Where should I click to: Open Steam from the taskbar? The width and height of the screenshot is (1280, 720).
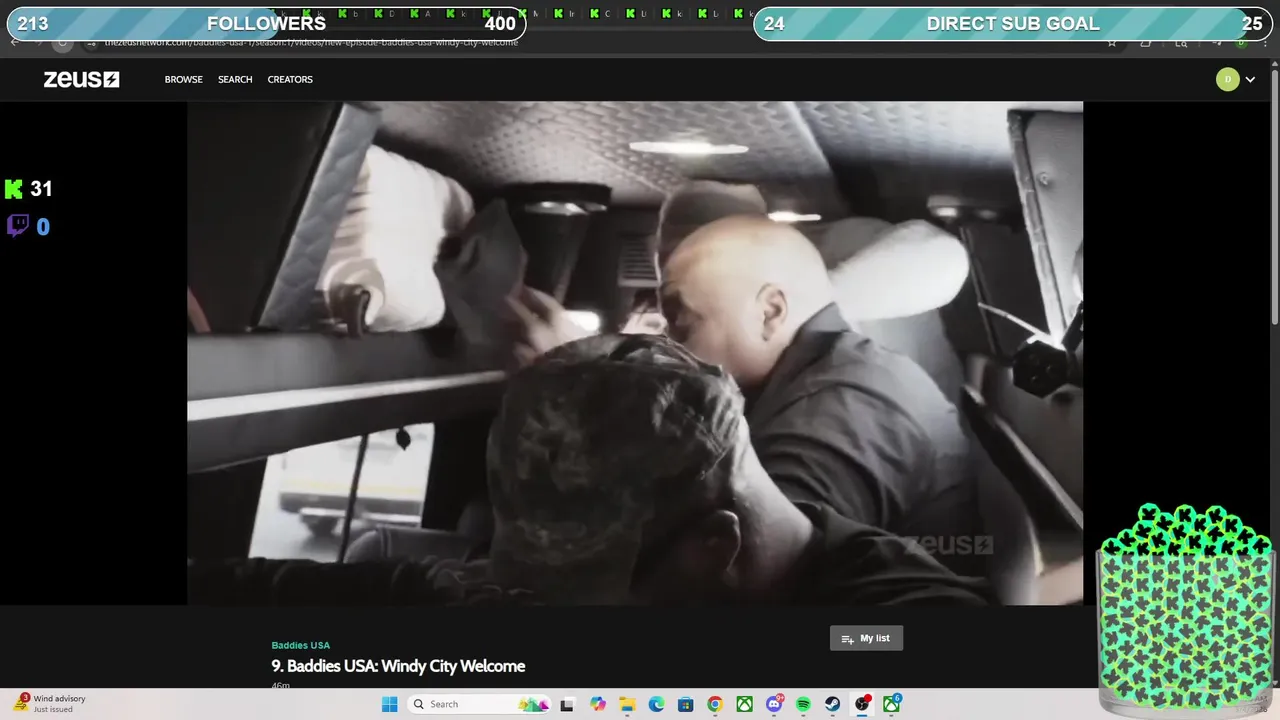pos(832,704)
